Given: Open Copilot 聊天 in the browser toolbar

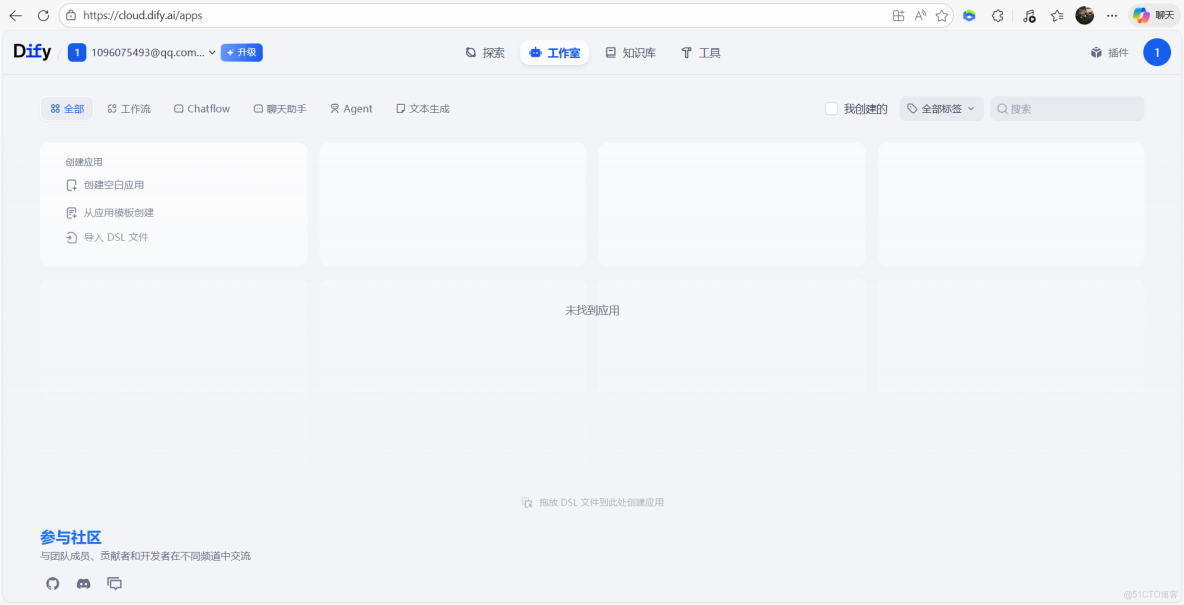Looking at the screenshot, I should click(1152, 15).
